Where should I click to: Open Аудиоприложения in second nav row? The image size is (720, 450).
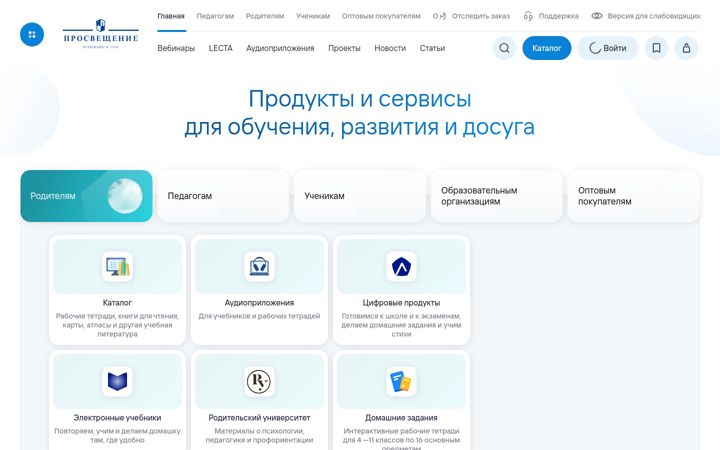tap(280, 48)
